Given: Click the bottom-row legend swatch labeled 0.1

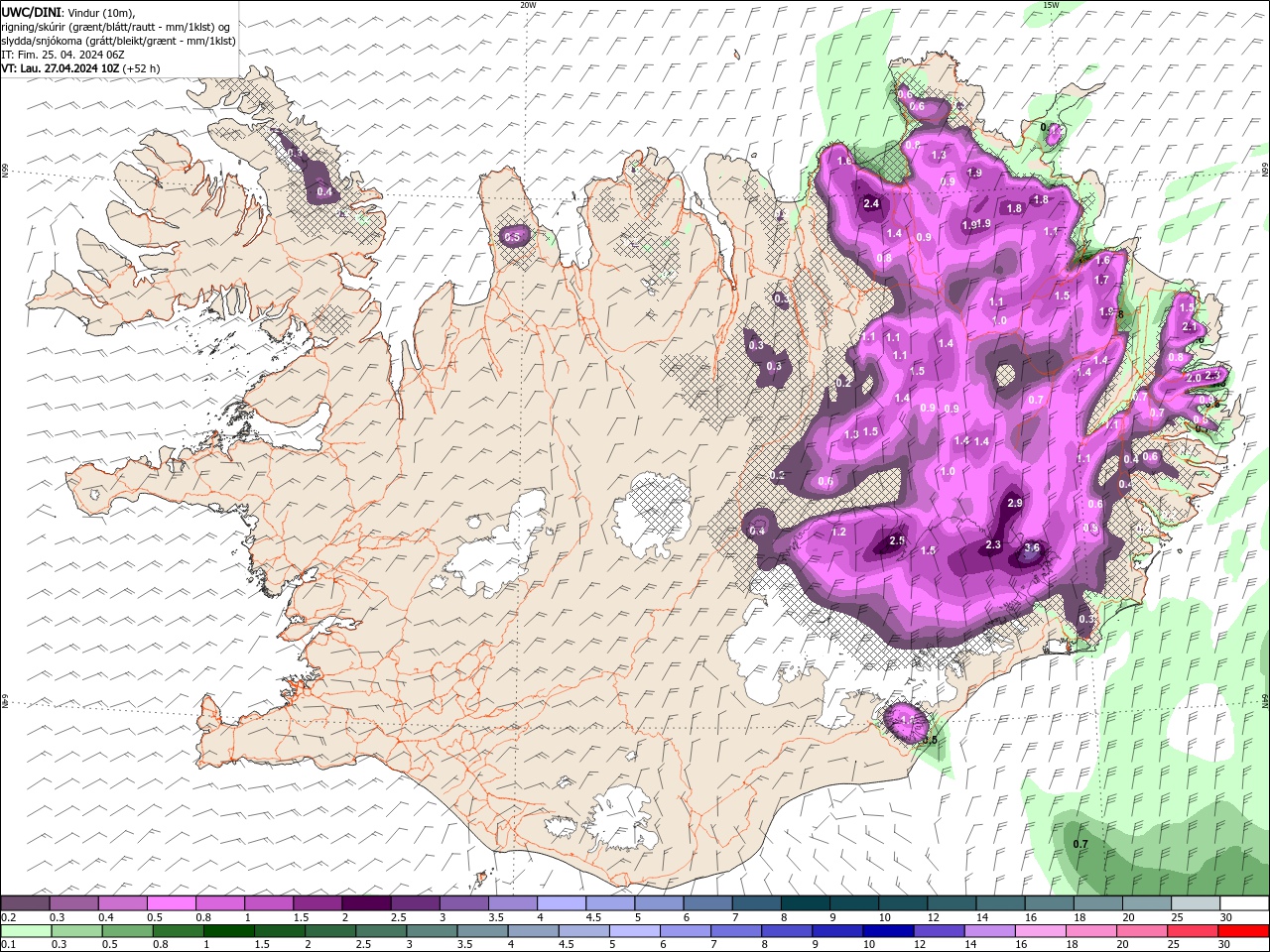Looking at the screenshot, I should [x=26, y=931].
